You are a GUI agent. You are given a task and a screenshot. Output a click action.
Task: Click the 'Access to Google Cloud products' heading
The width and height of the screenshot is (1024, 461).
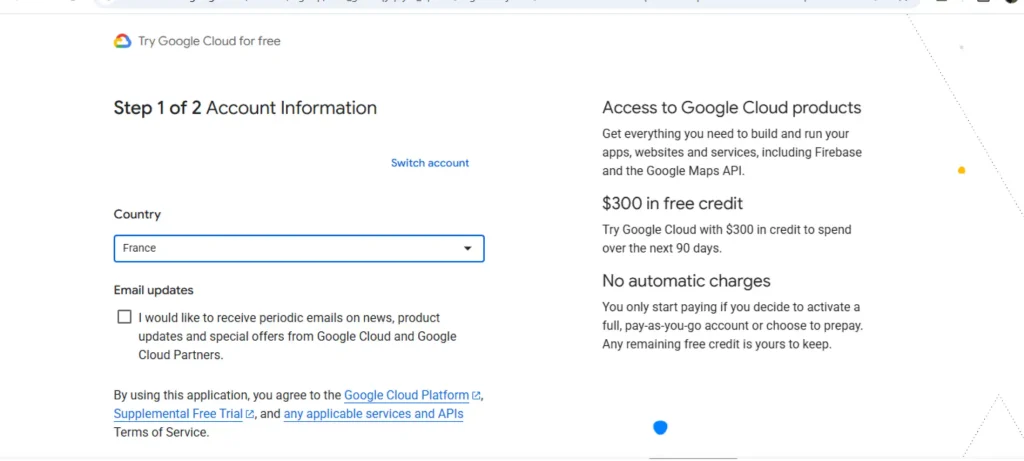(x=731, y=108)
